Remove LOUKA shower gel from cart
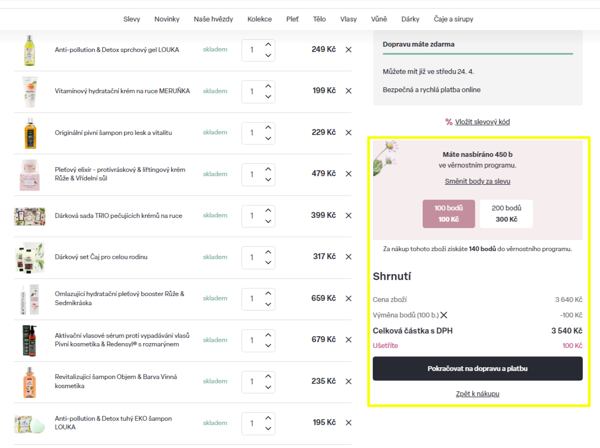Viewport: 600px width, 448px height. [349, 49]
